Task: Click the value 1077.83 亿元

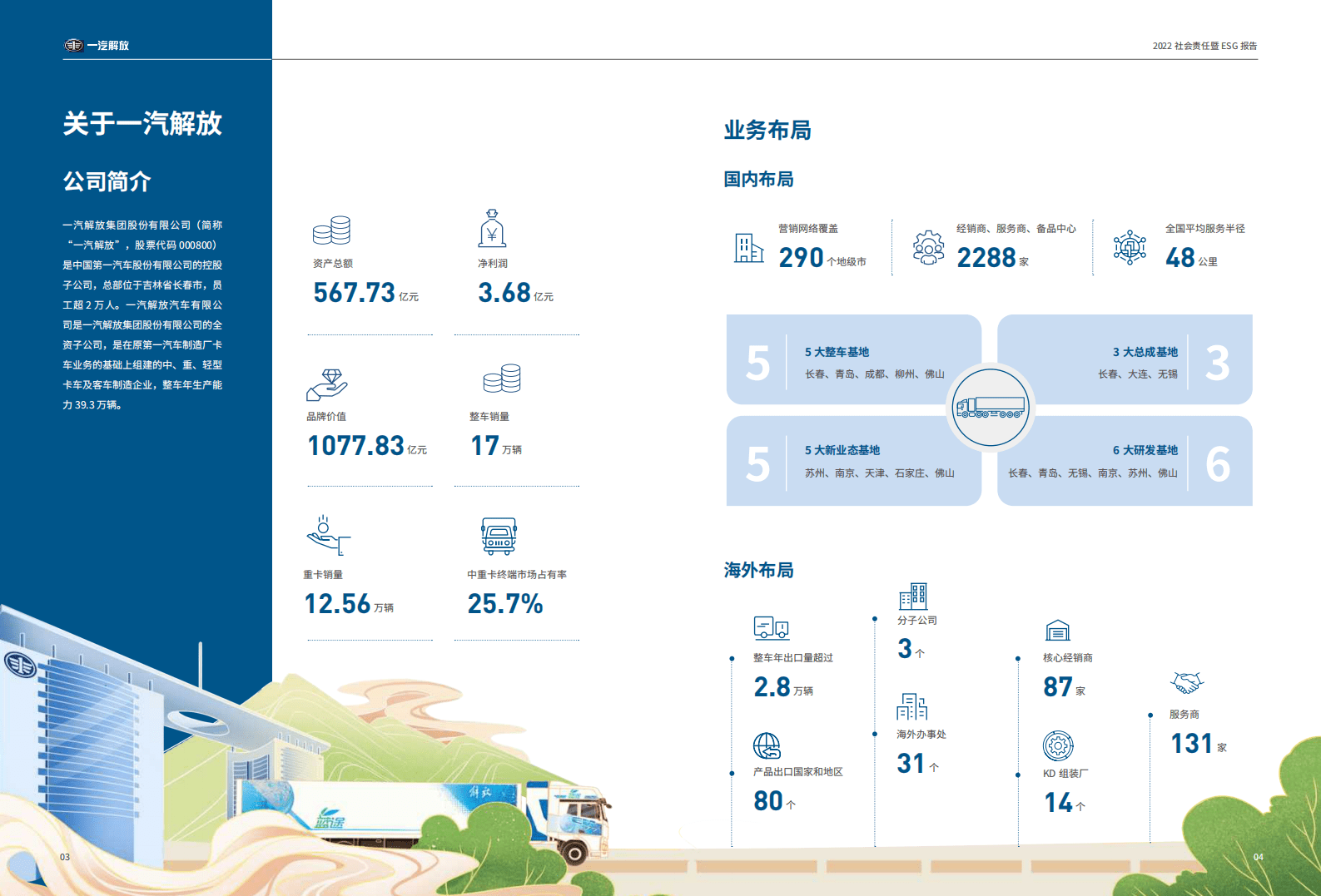Action: pos(367,446)
